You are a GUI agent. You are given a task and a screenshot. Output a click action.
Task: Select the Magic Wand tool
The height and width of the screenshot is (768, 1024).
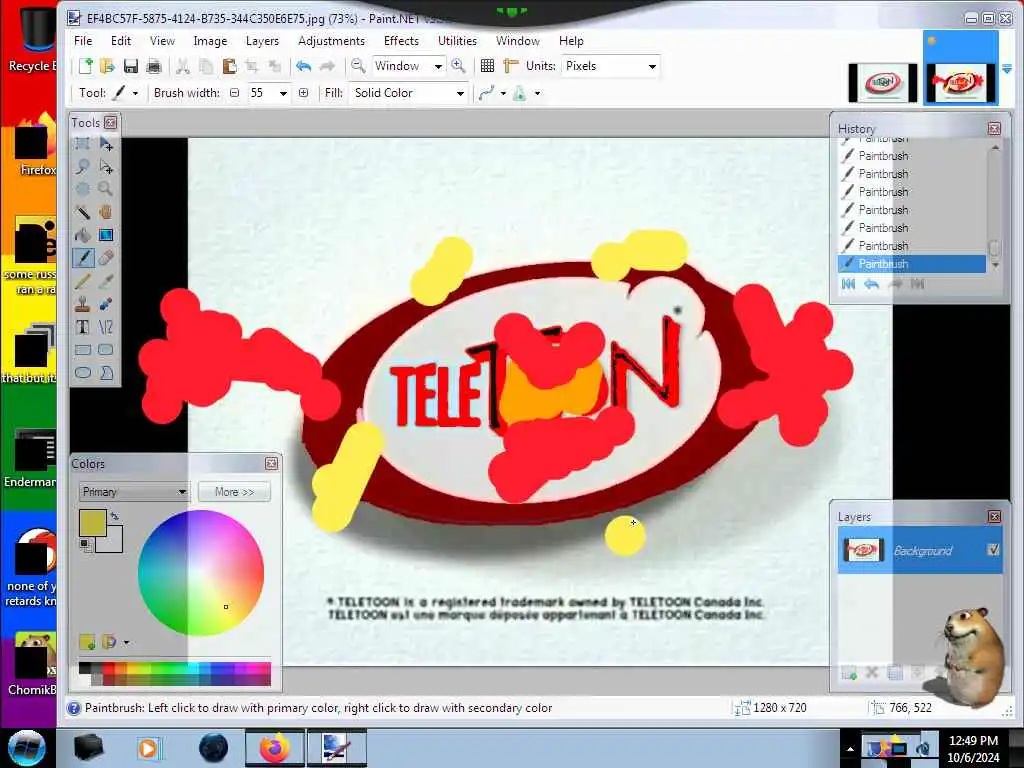click(83, 212)
